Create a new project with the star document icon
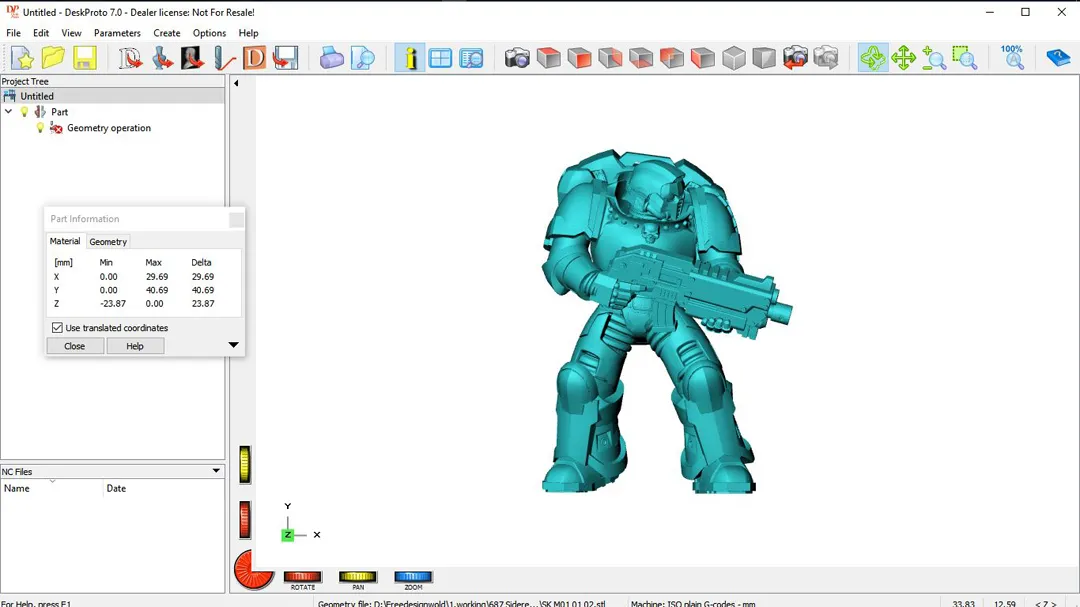1080x607 pixels. (x=22, y=58)
